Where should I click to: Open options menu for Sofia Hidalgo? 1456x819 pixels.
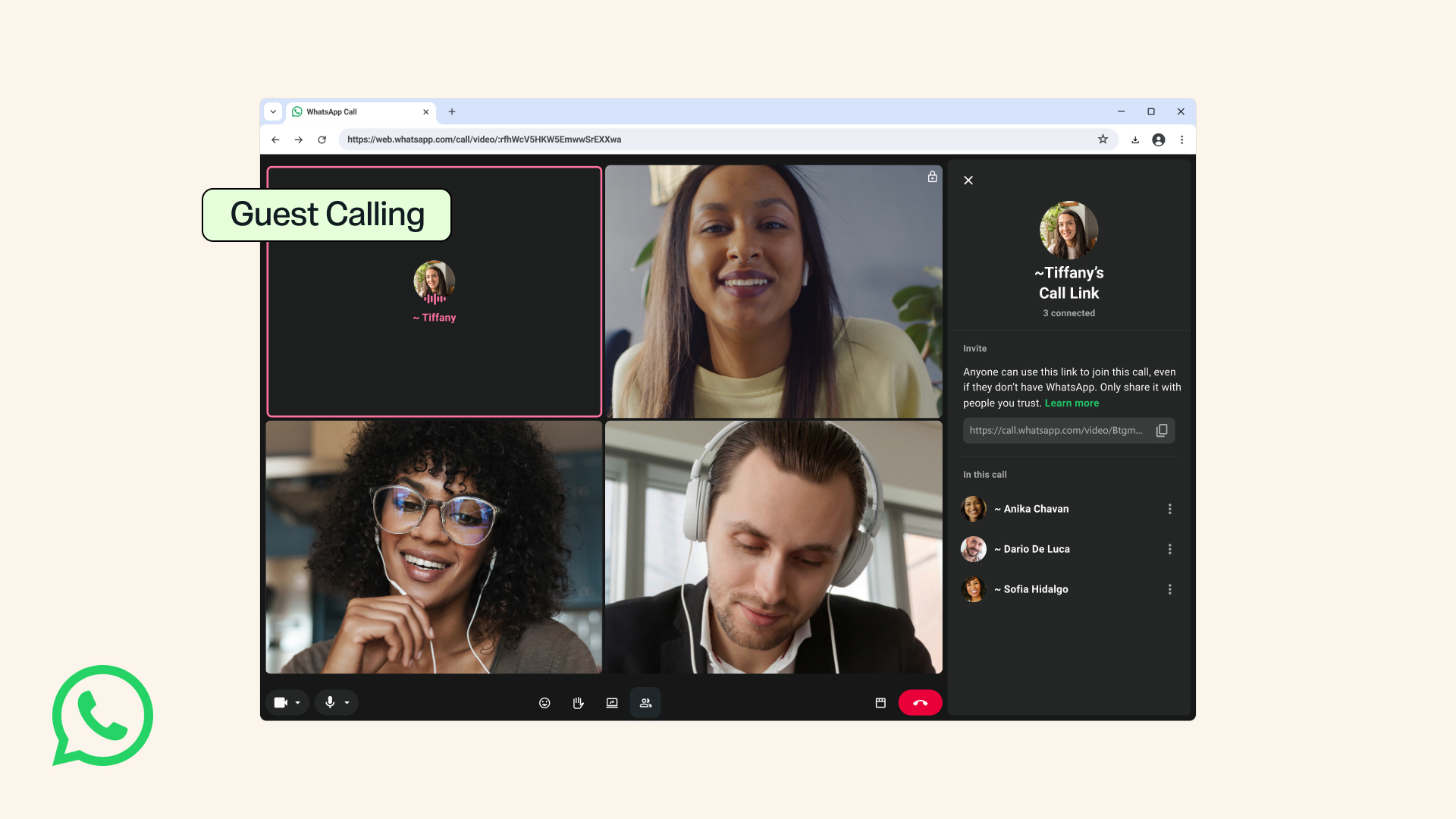coord(1169,589)
